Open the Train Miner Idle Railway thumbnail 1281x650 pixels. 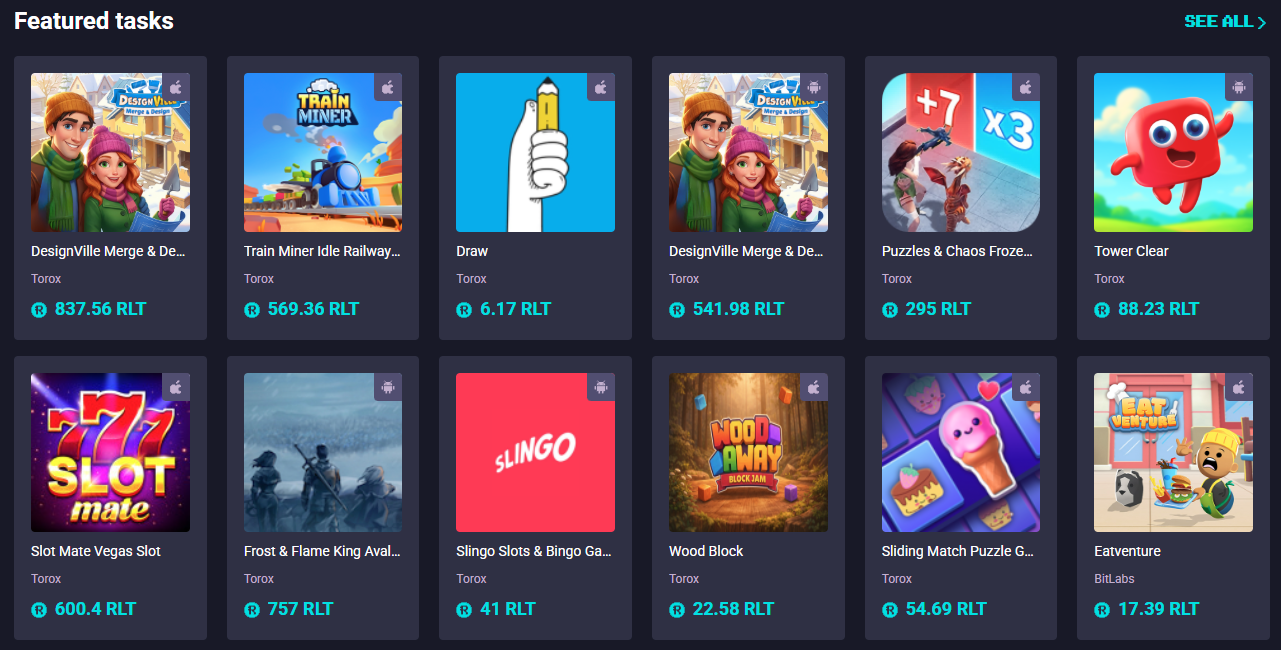point(323,153)
